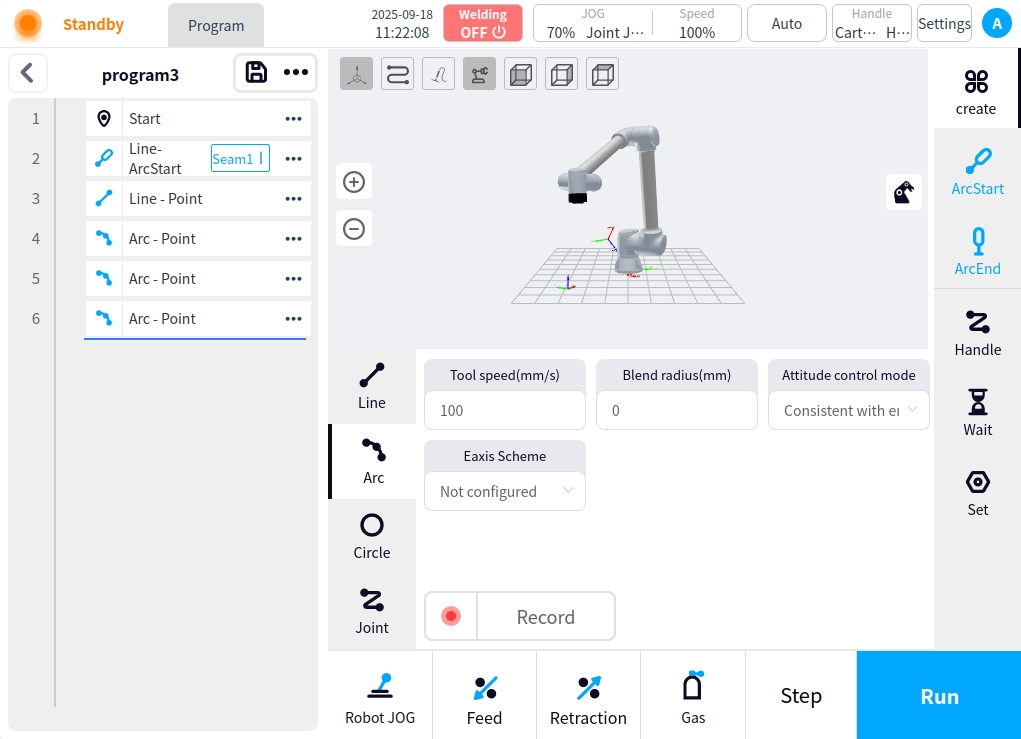This screenshot has height=739, width=1021.
Task: Select the Circle motion type tab
Action: pos(372,536)
